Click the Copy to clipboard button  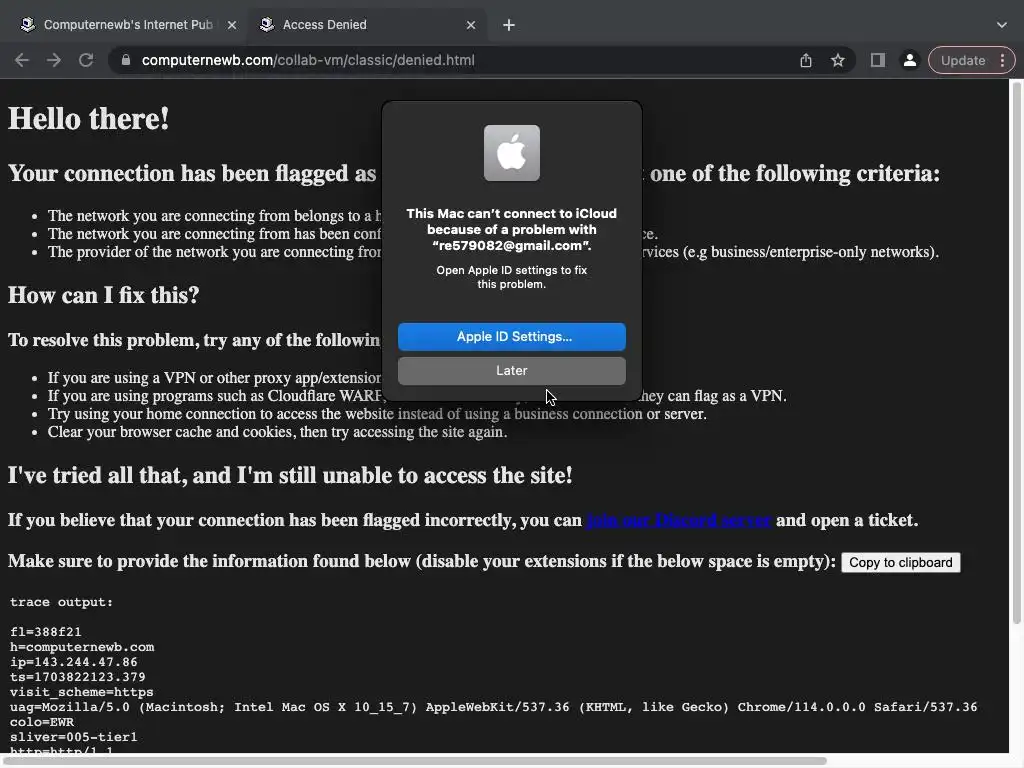pos(901,563)
